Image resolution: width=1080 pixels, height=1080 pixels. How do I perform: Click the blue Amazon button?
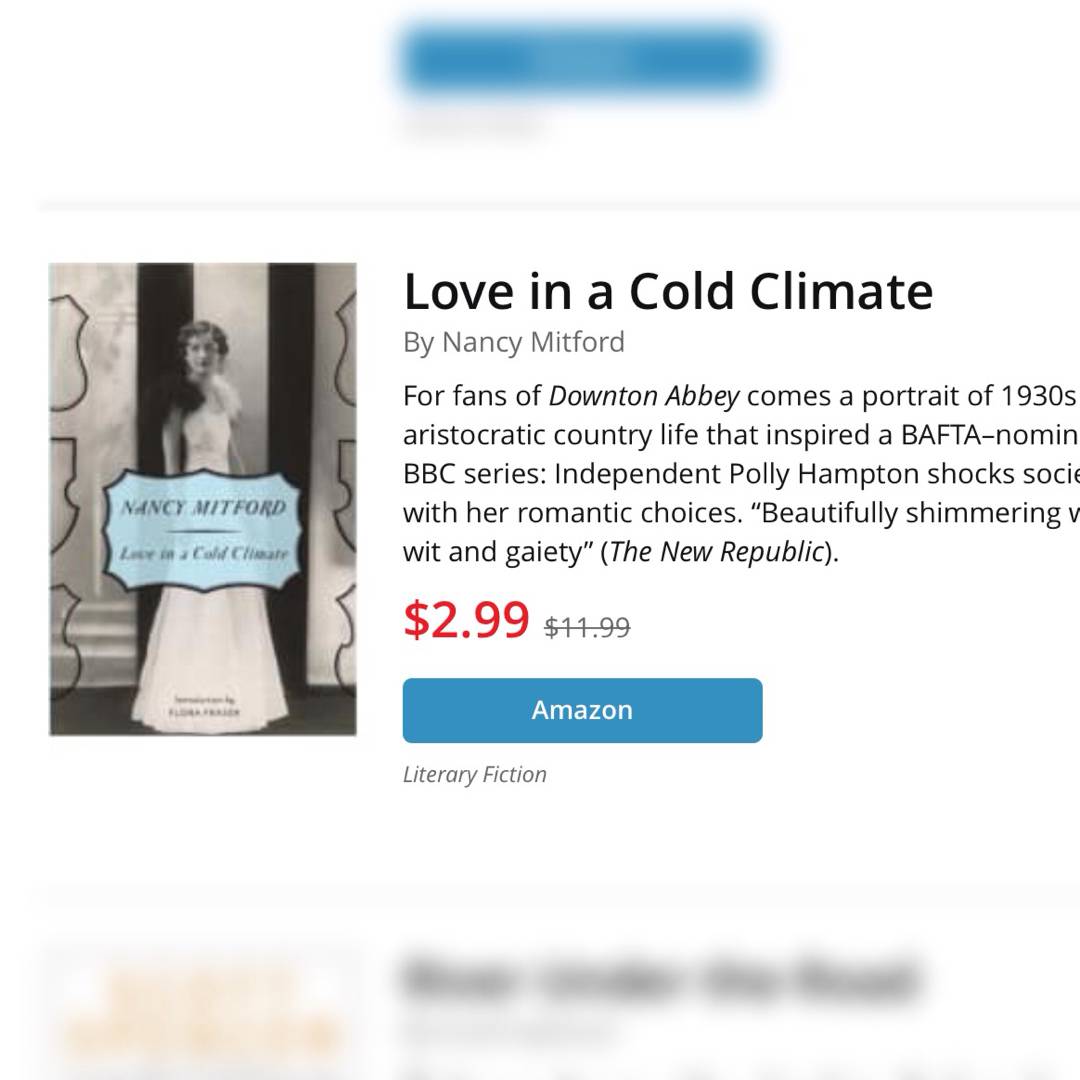[x=582, y=710]
